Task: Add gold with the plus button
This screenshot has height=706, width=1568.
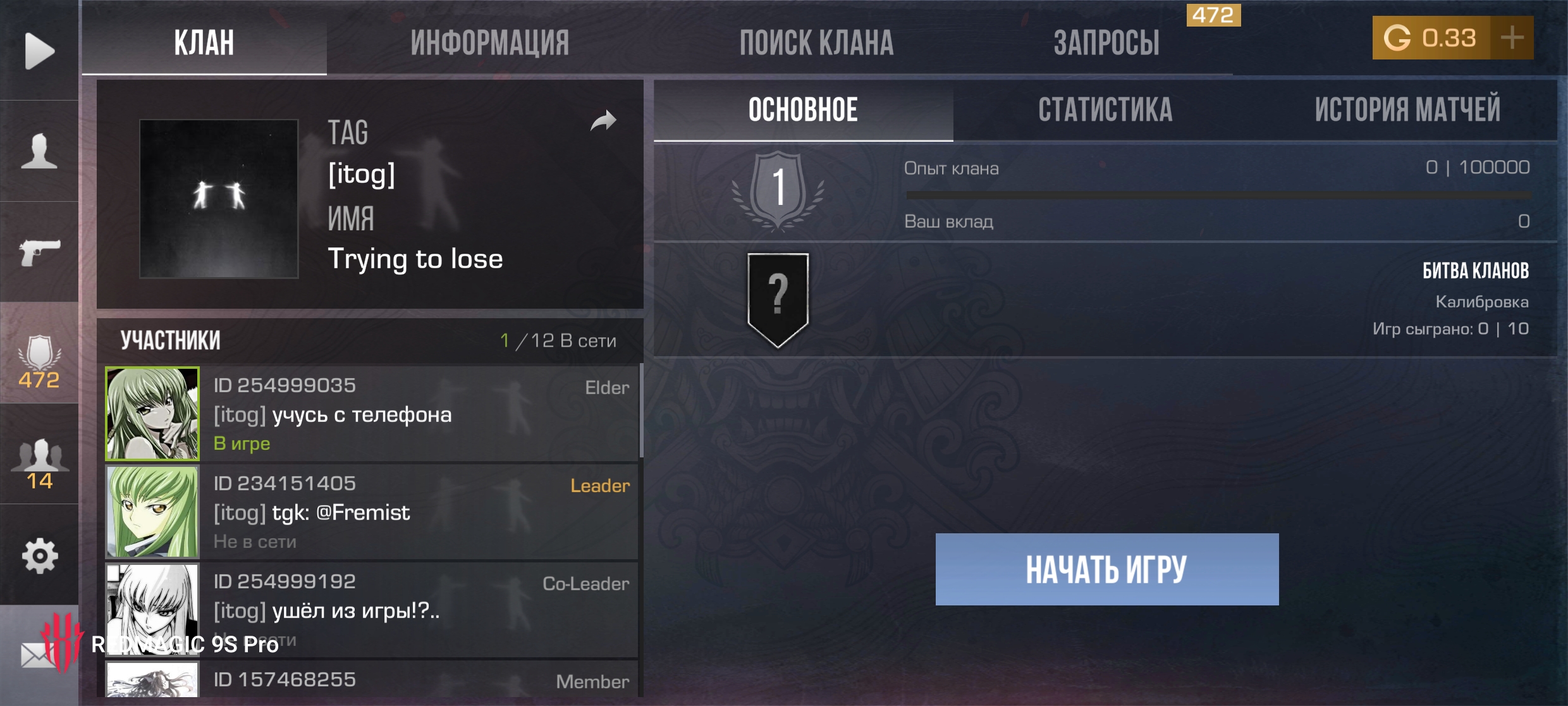Action: [x=1512, y=38]
